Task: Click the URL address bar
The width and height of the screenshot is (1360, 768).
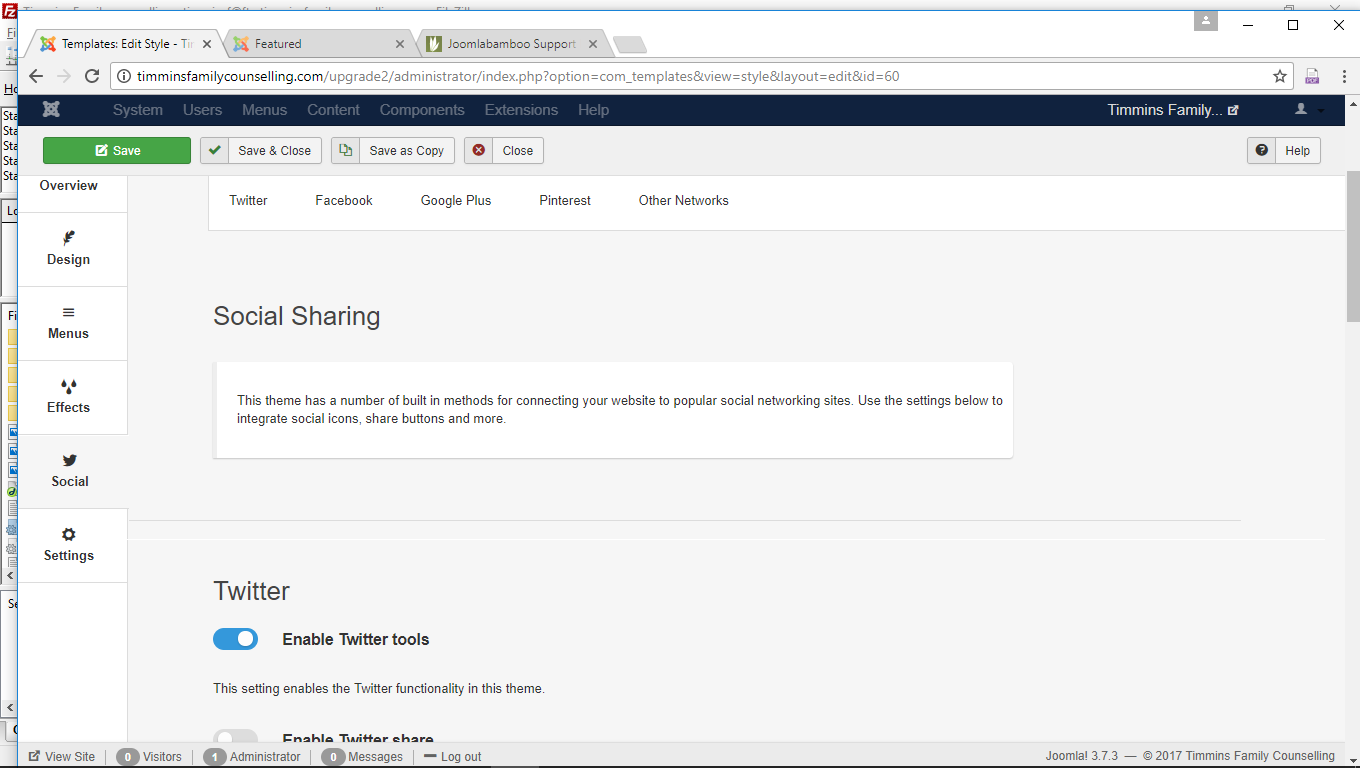Action: 700,76
